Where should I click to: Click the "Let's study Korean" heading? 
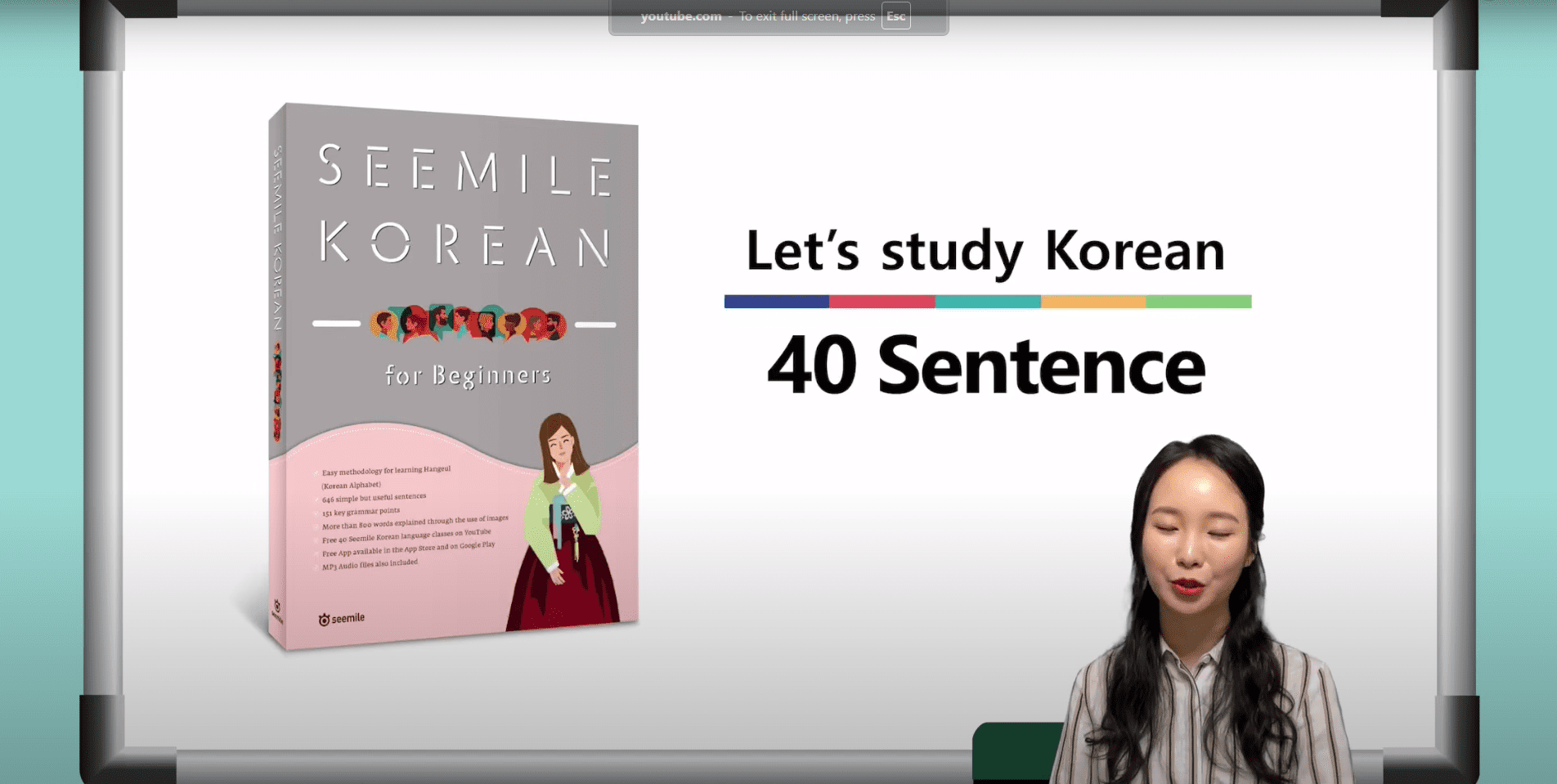tap(985, 251)
